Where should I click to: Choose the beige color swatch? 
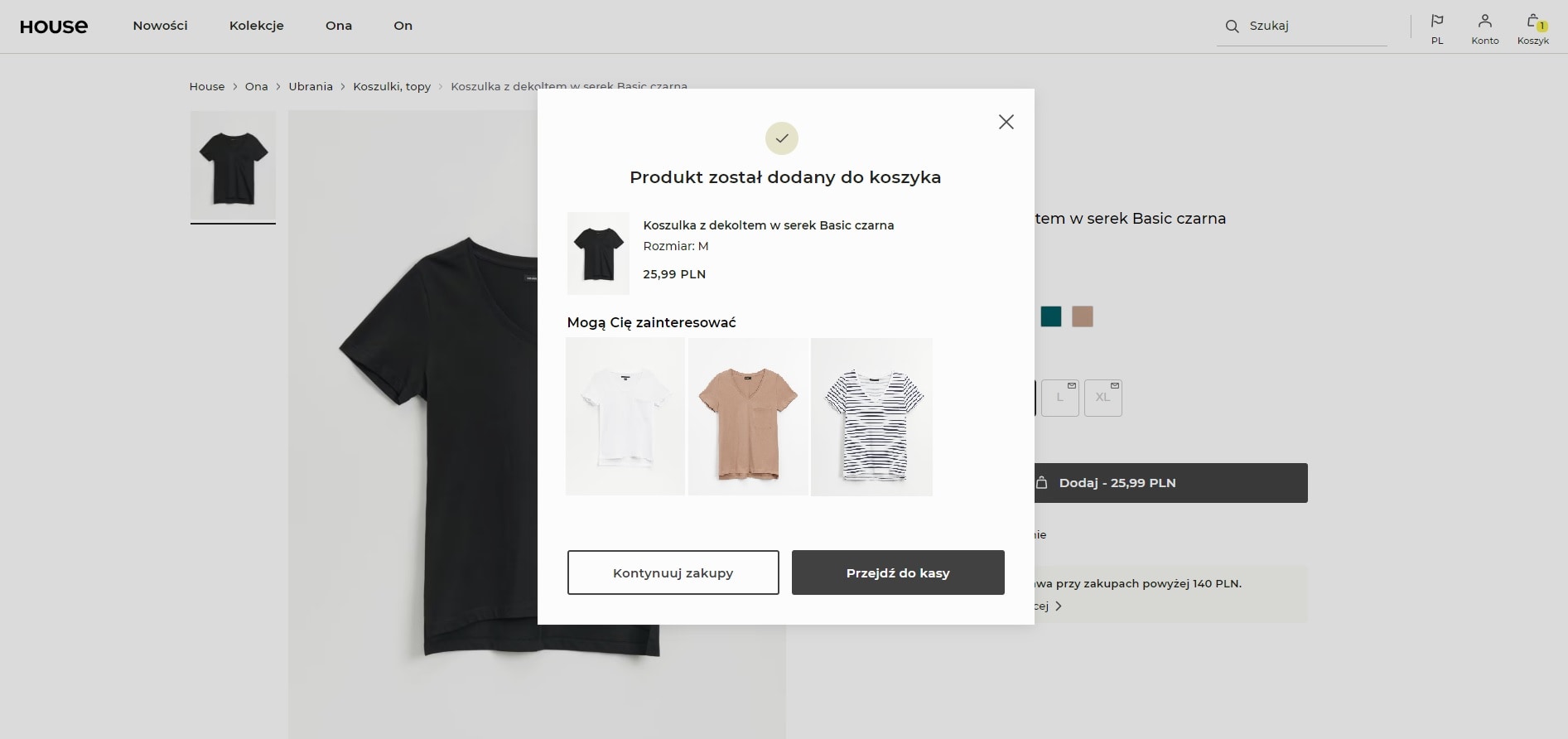tap(1082, 316)
